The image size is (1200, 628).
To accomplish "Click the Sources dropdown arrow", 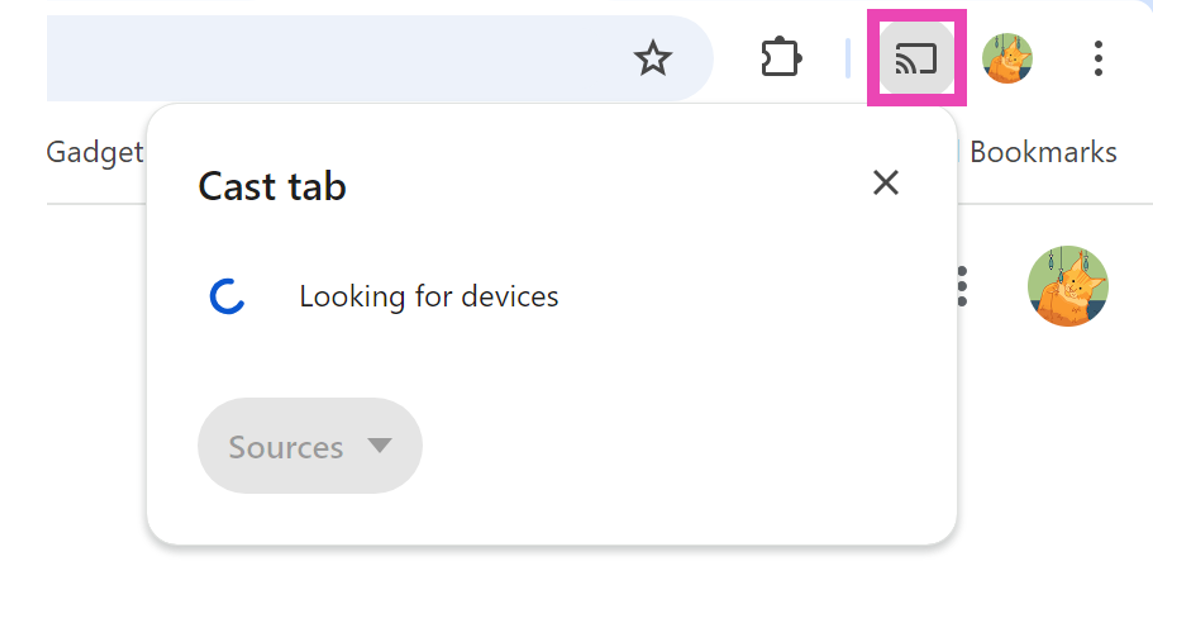I will click(379, 445).
